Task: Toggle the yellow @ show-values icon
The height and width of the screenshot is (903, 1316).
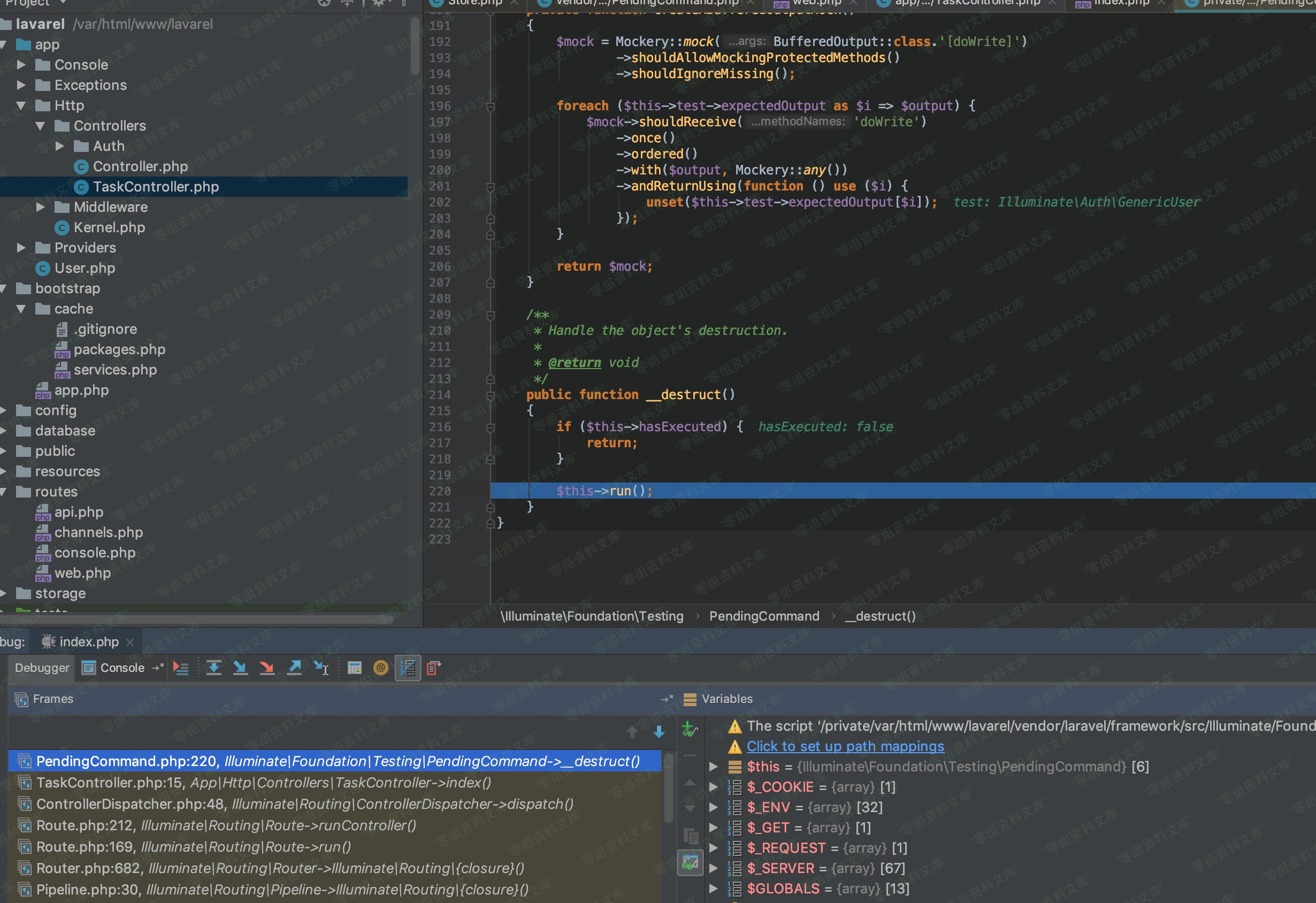Action: [x=380, y=668]
